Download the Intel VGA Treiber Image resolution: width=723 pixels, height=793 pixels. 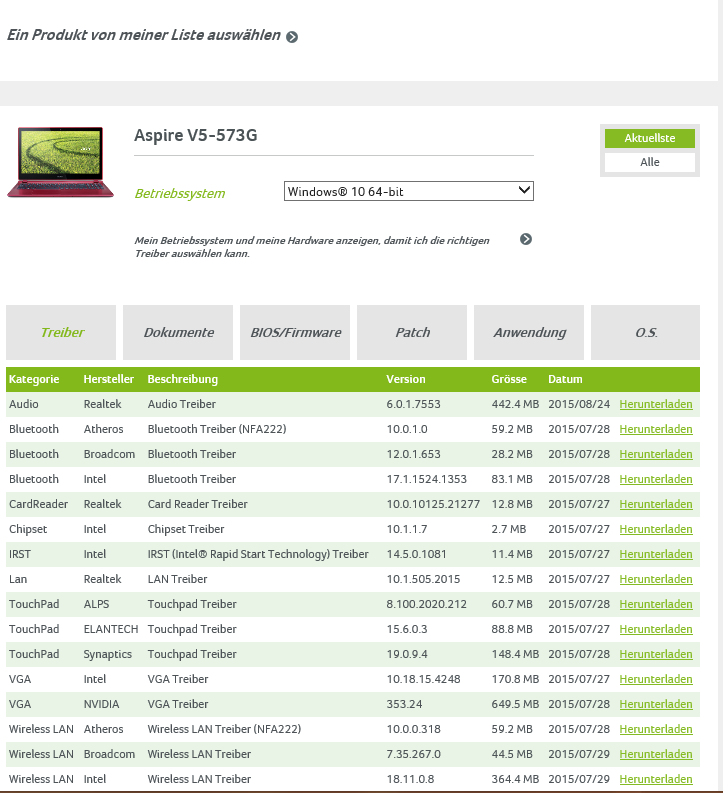click(x=656, y=679)
